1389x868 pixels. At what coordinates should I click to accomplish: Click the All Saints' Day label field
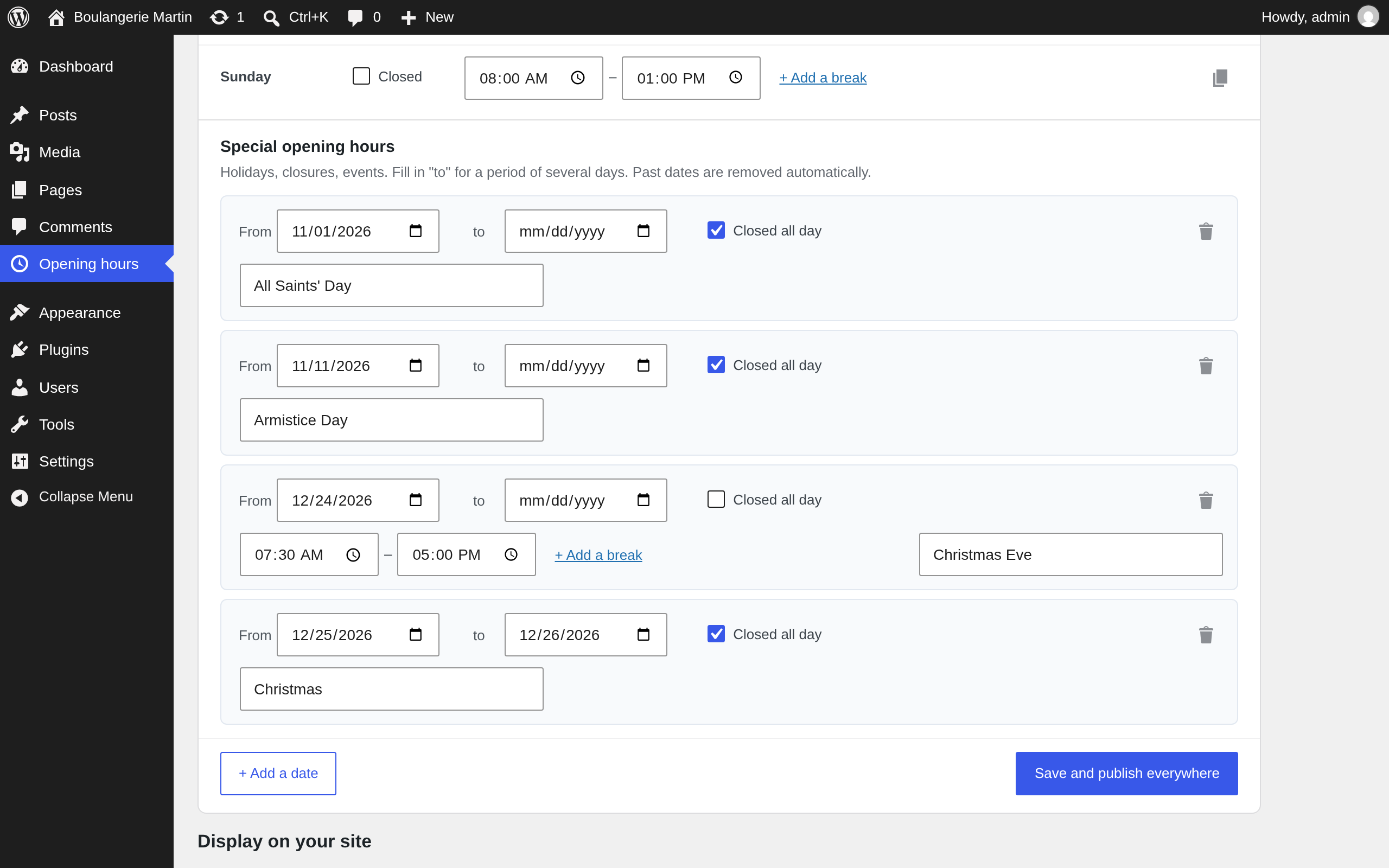click(x=391, y=285)
